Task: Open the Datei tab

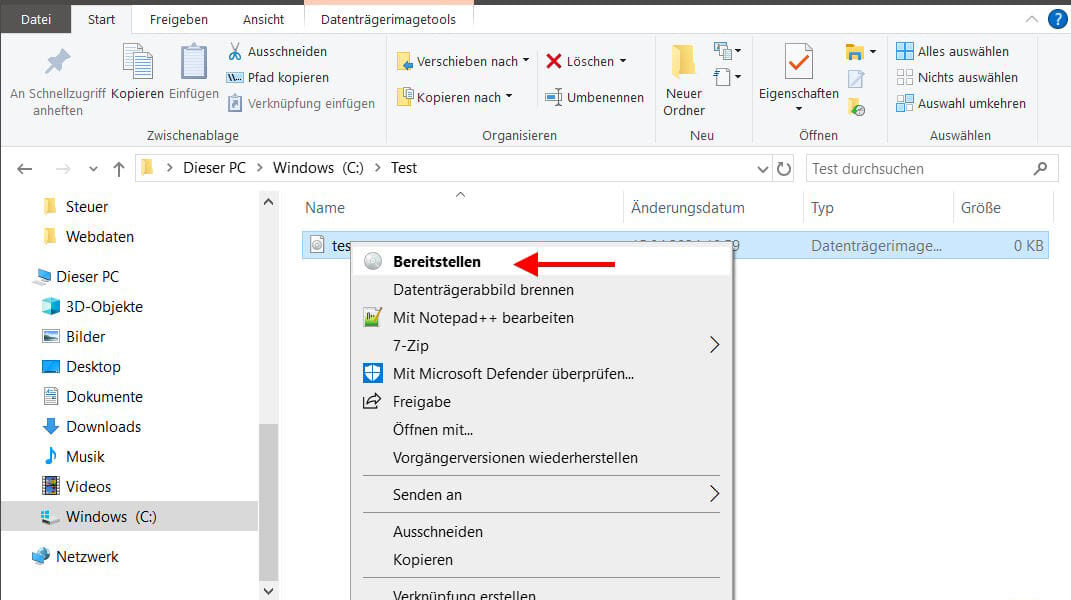Action: click(x=36, y=19)
